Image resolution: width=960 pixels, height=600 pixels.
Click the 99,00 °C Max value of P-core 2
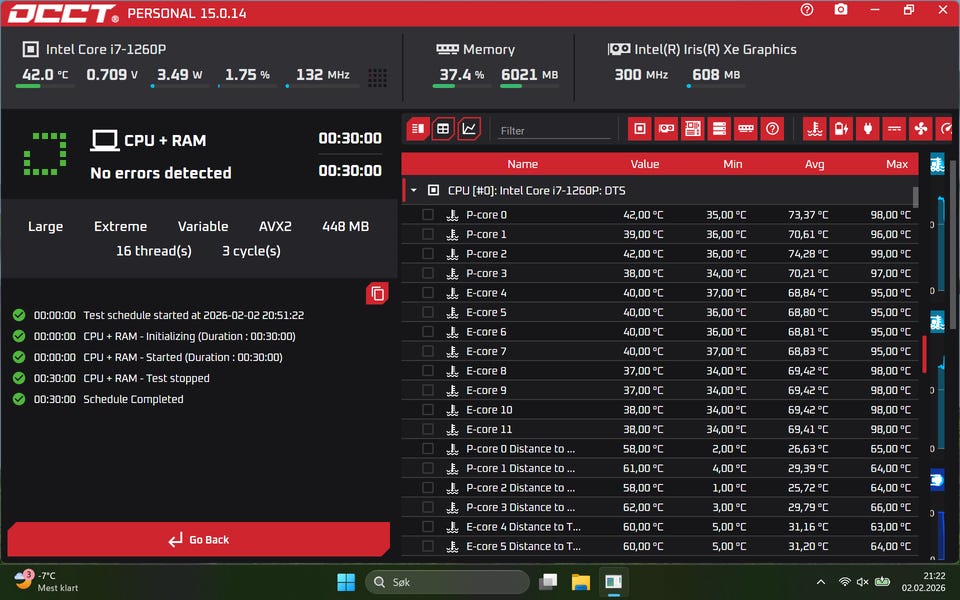(x=891, y=253)
